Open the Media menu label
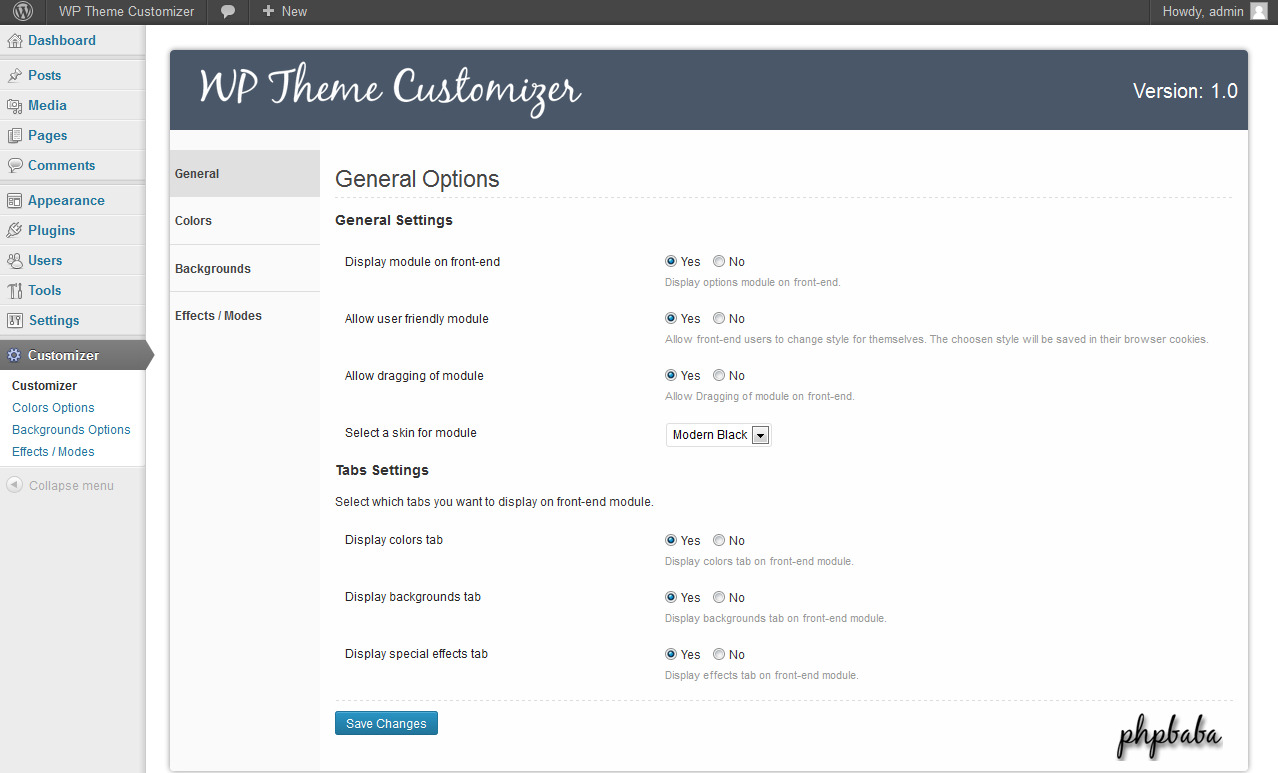1278x773 pixels. click(47, 106)
